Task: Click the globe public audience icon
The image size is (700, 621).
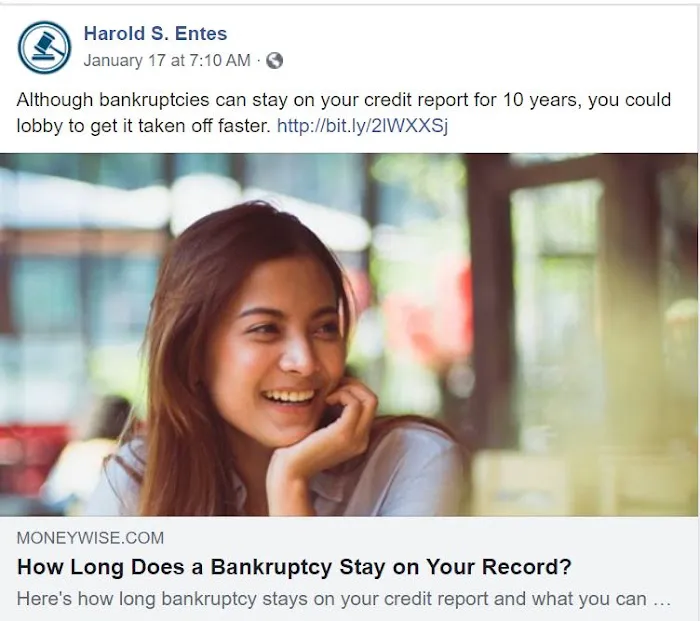Action: pyautogui.click(x=275, y=61)
